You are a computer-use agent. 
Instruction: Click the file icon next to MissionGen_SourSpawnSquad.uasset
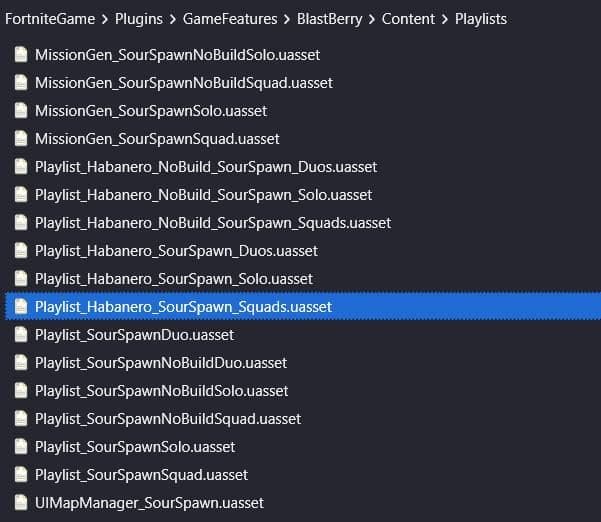(21, 139)
